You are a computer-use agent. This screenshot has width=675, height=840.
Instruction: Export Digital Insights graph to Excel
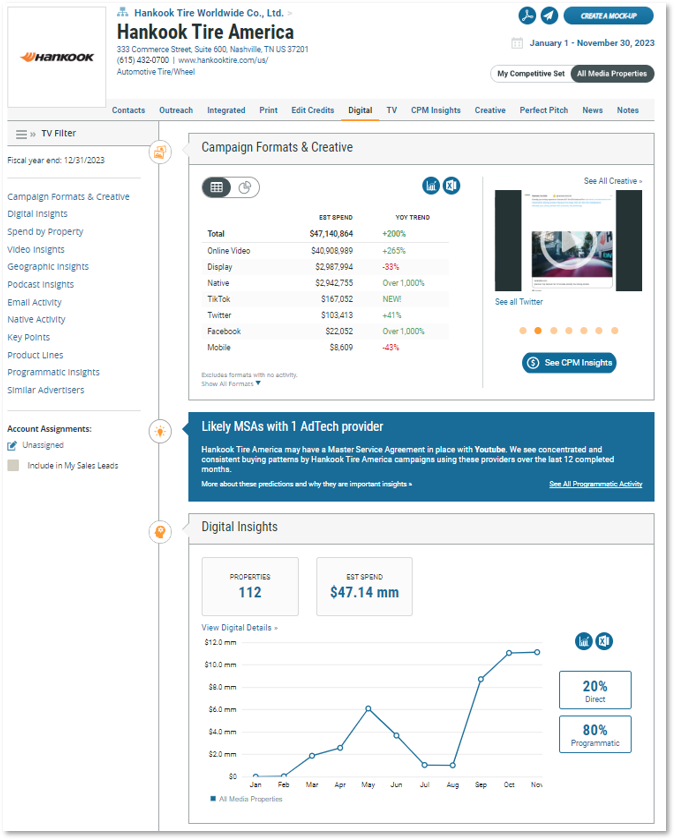pyautogui.click(x=604, y=641)
